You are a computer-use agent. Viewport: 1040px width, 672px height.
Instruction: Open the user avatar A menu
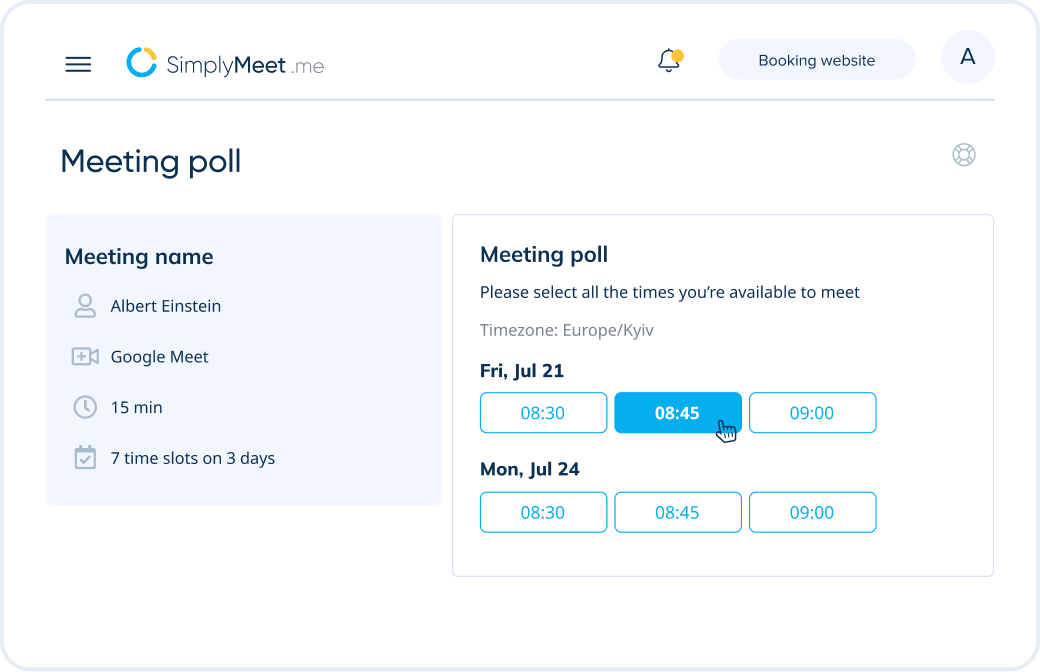pos(968,57)
